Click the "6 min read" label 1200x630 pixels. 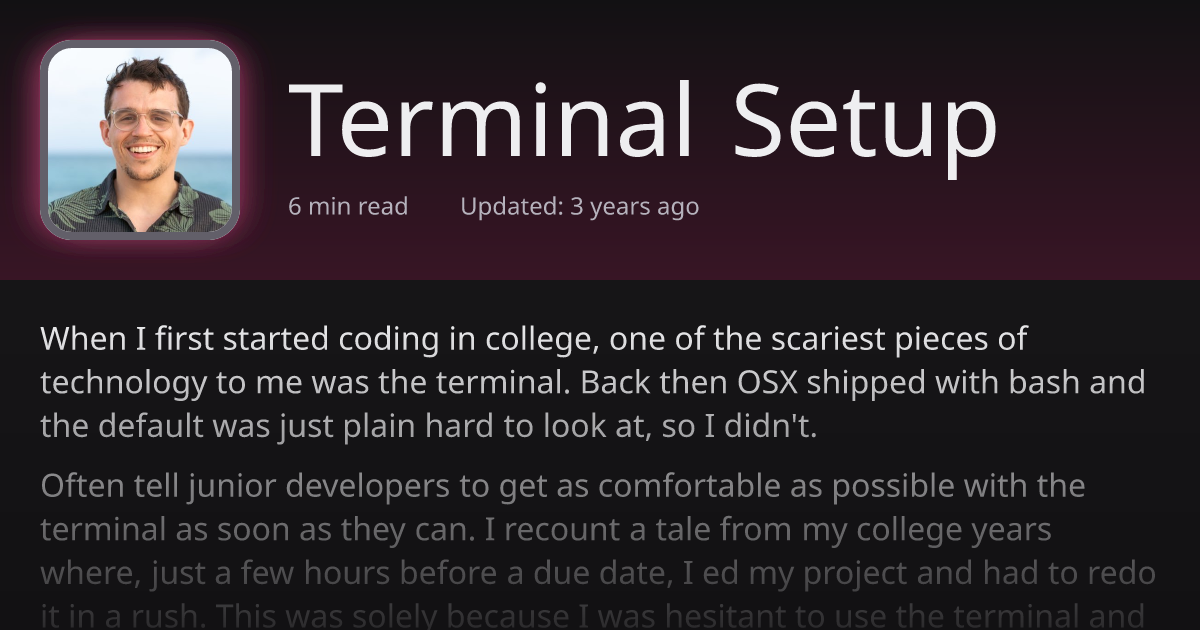pos(348,207)
